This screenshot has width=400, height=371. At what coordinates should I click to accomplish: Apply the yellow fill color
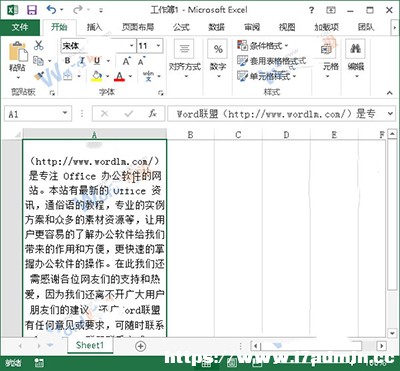pos(97,76)
